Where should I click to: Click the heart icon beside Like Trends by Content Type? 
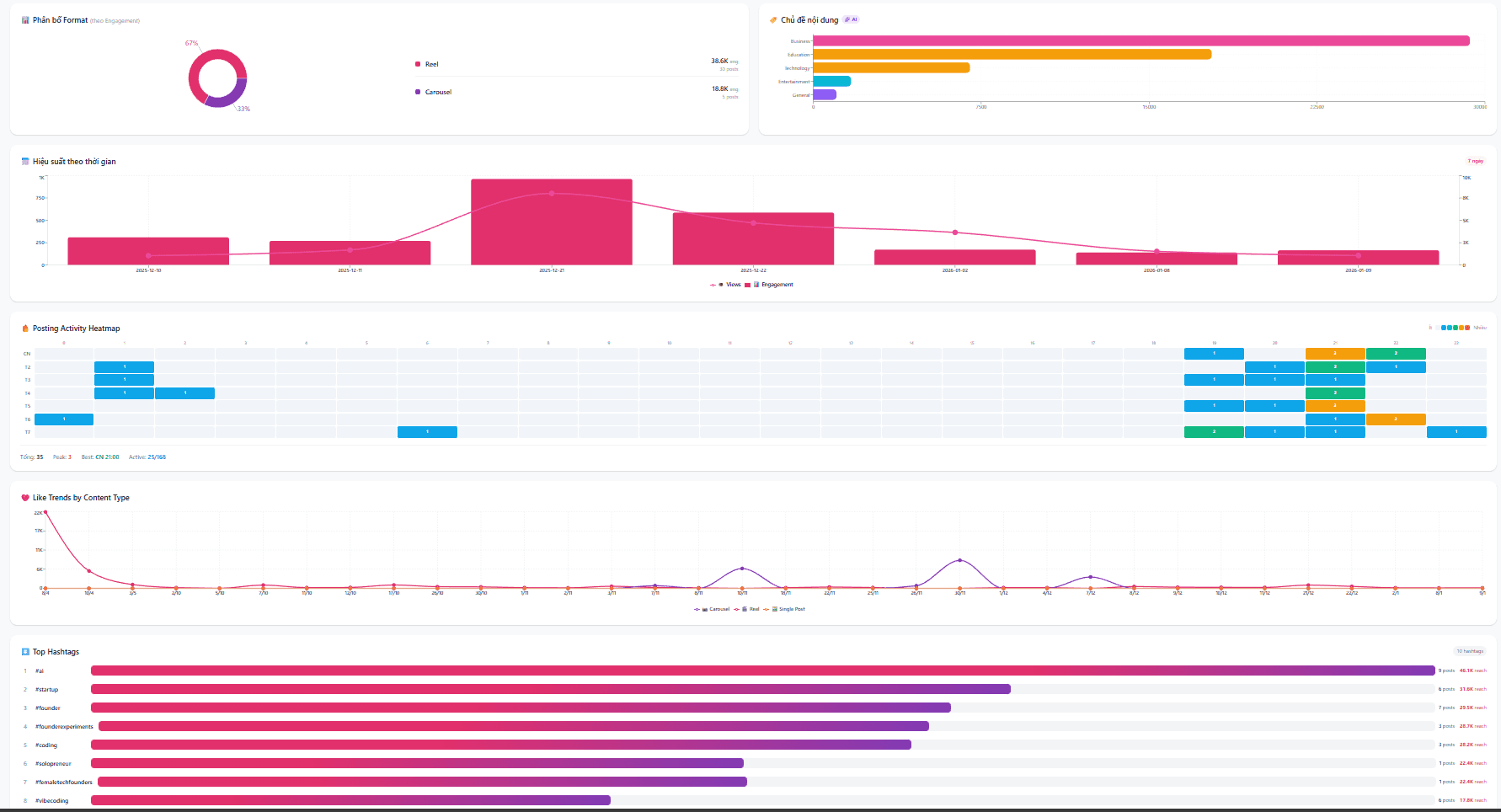point(25,497)
